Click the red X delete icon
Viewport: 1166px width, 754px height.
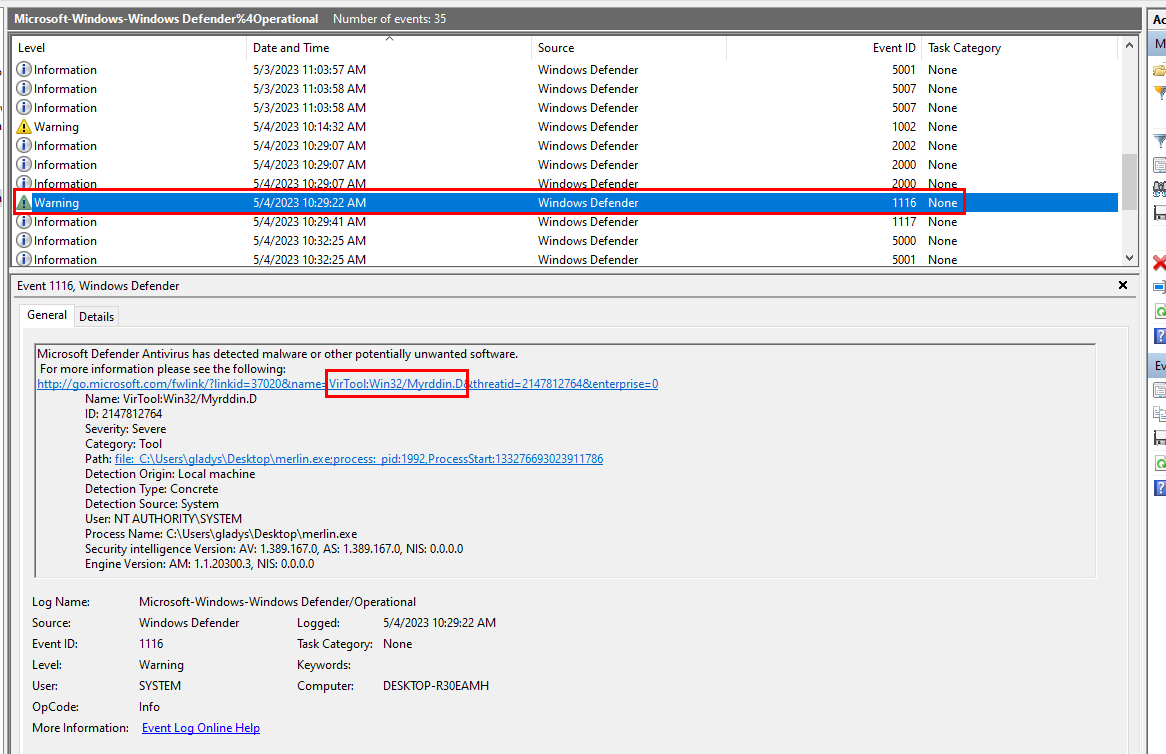point(1159,263)
